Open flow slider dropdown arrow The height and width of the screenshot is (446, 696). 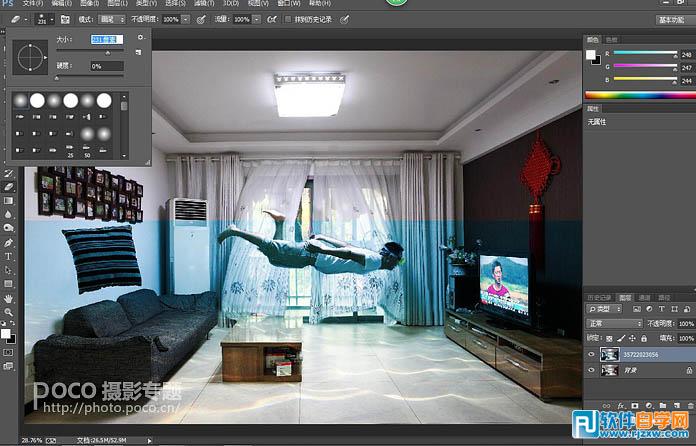click(x=257, y=20)
